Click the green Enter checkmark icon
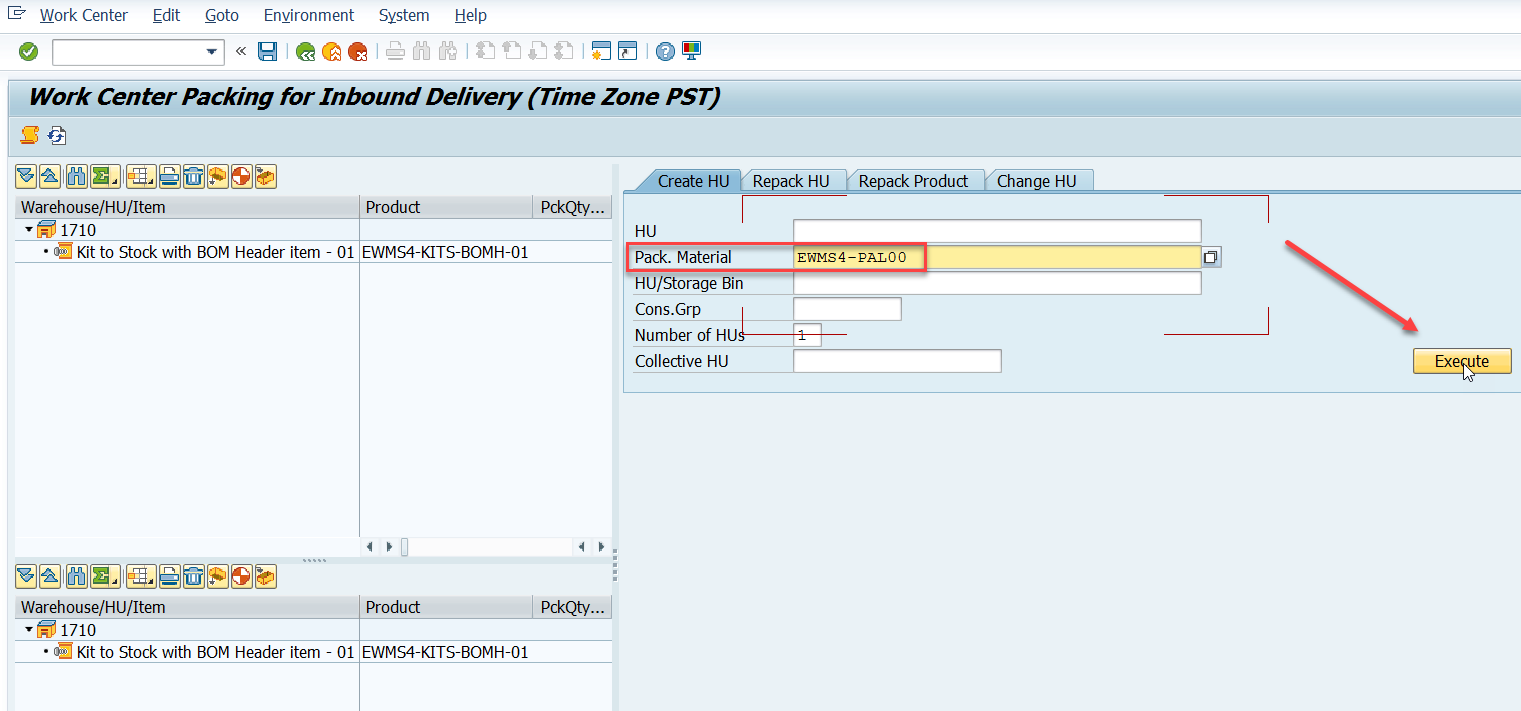Screen dimensions: 1521x711 [x=28, y=51]
